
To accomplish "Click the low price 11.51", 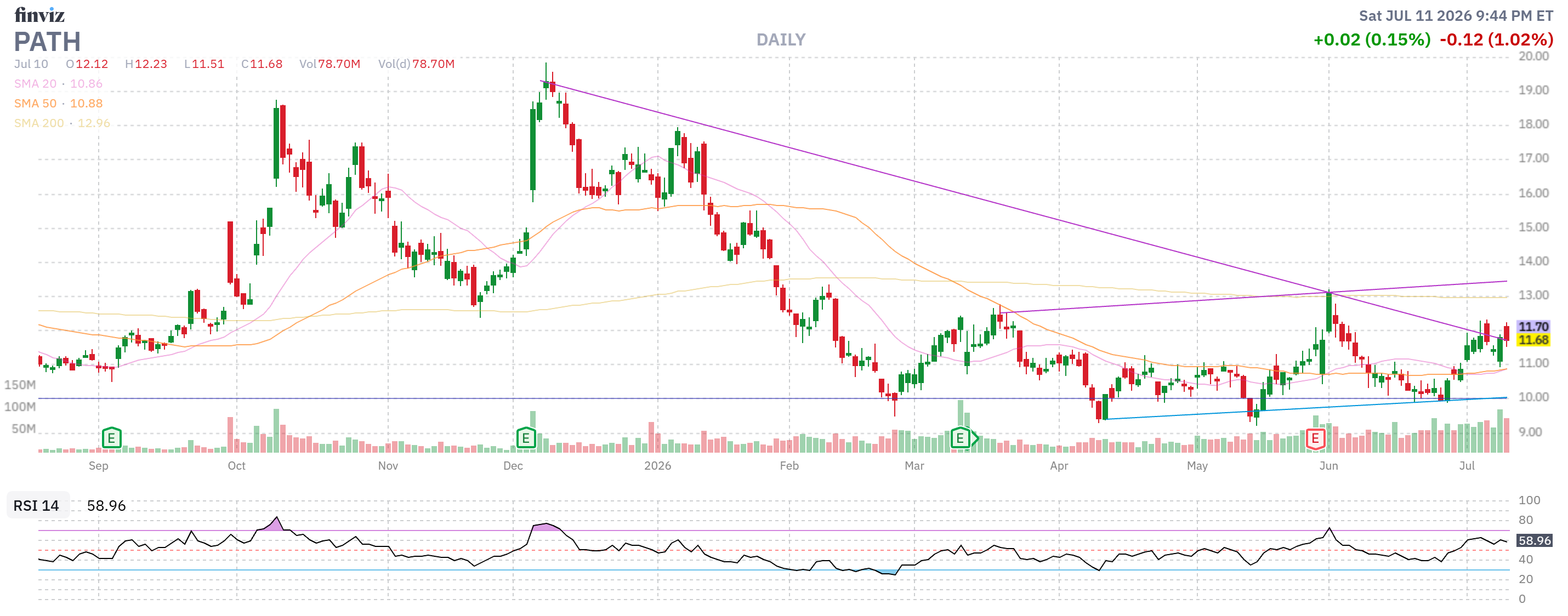I will click(208, 64).
